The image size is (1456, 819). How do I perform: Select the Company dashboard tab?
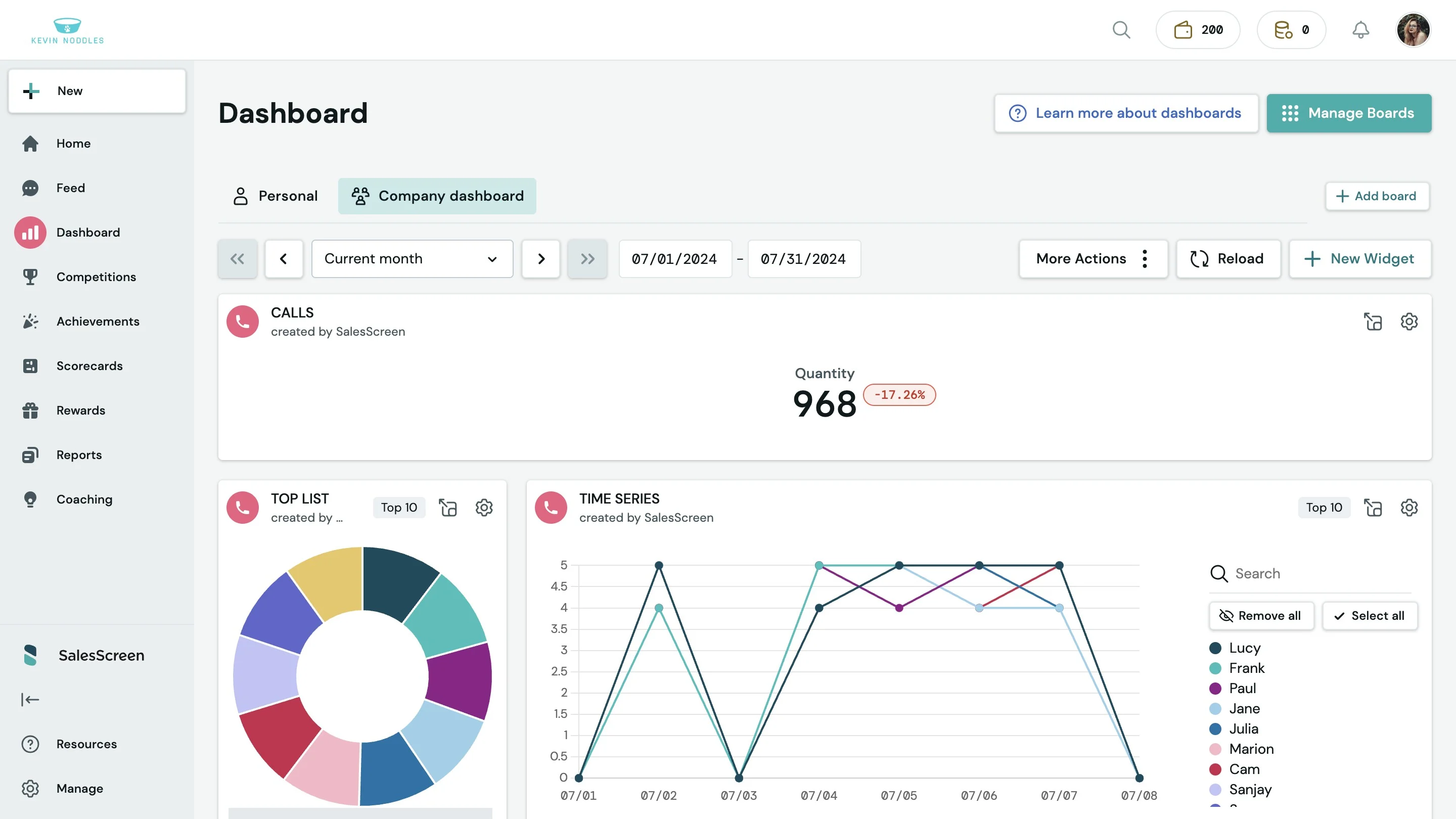click(437, 196)
